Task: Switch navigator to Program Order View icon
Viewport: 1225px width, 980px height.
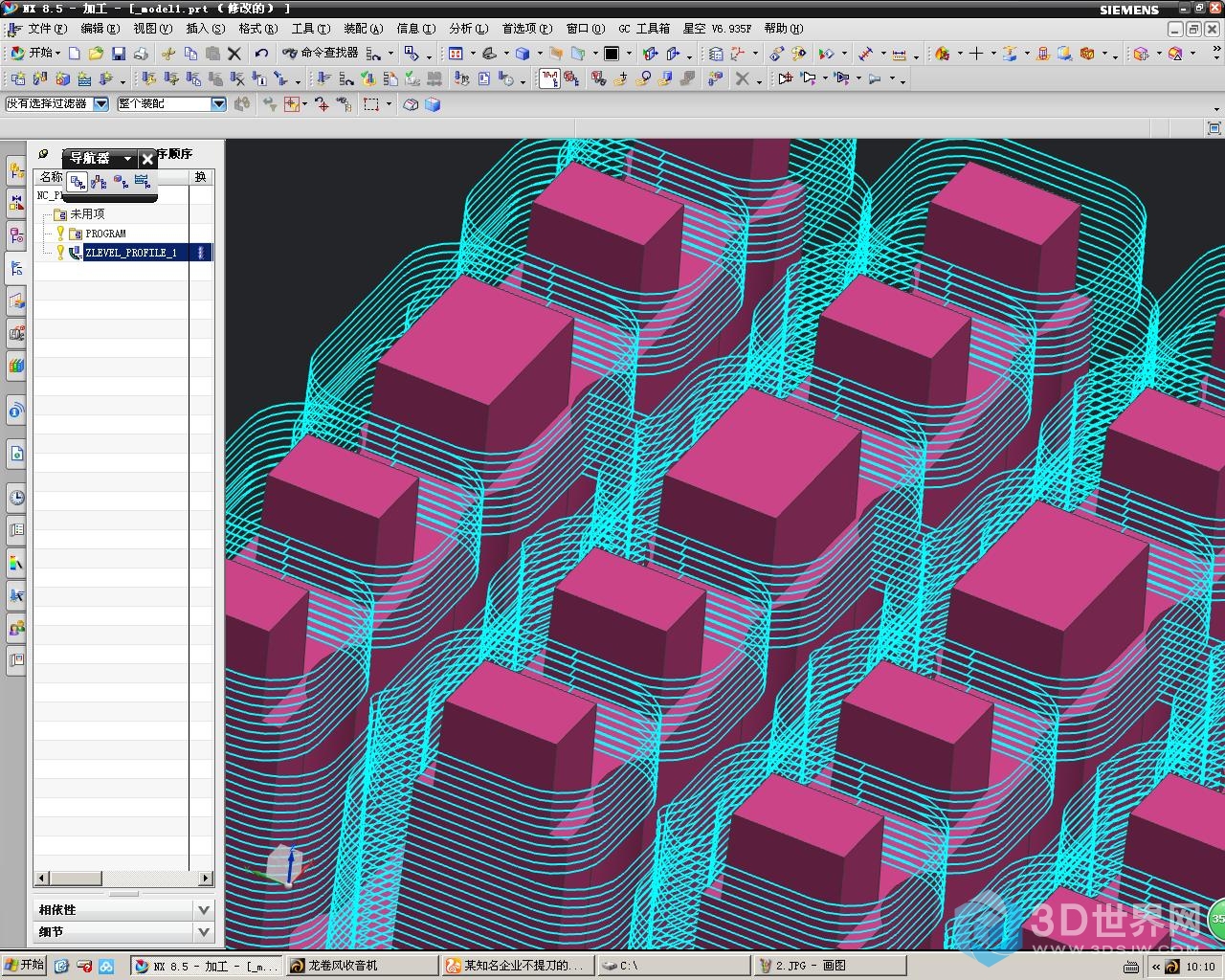Action: [78, 182]
